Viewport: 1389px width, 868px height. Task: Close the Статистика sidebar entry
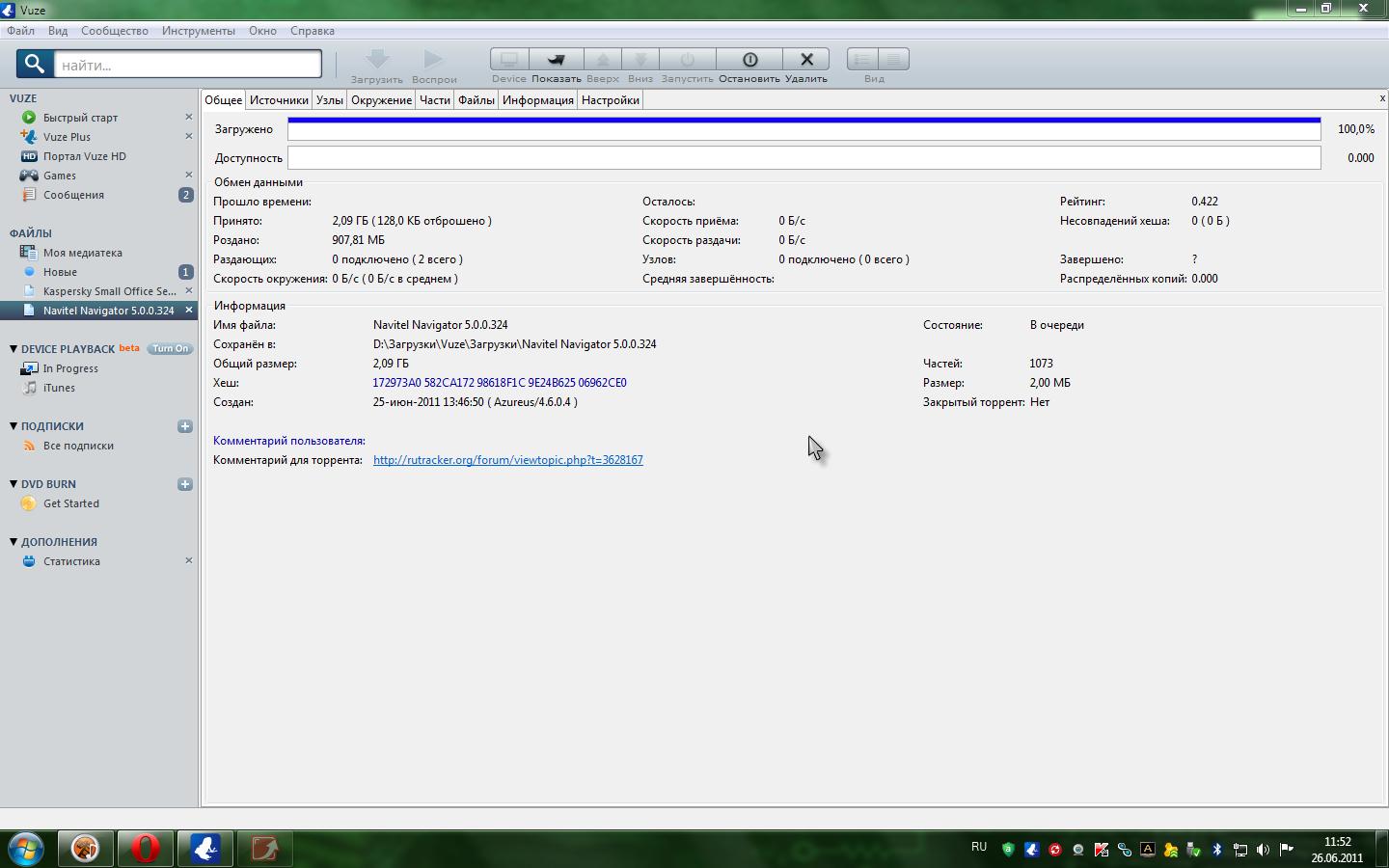click(x=189, y=560)
